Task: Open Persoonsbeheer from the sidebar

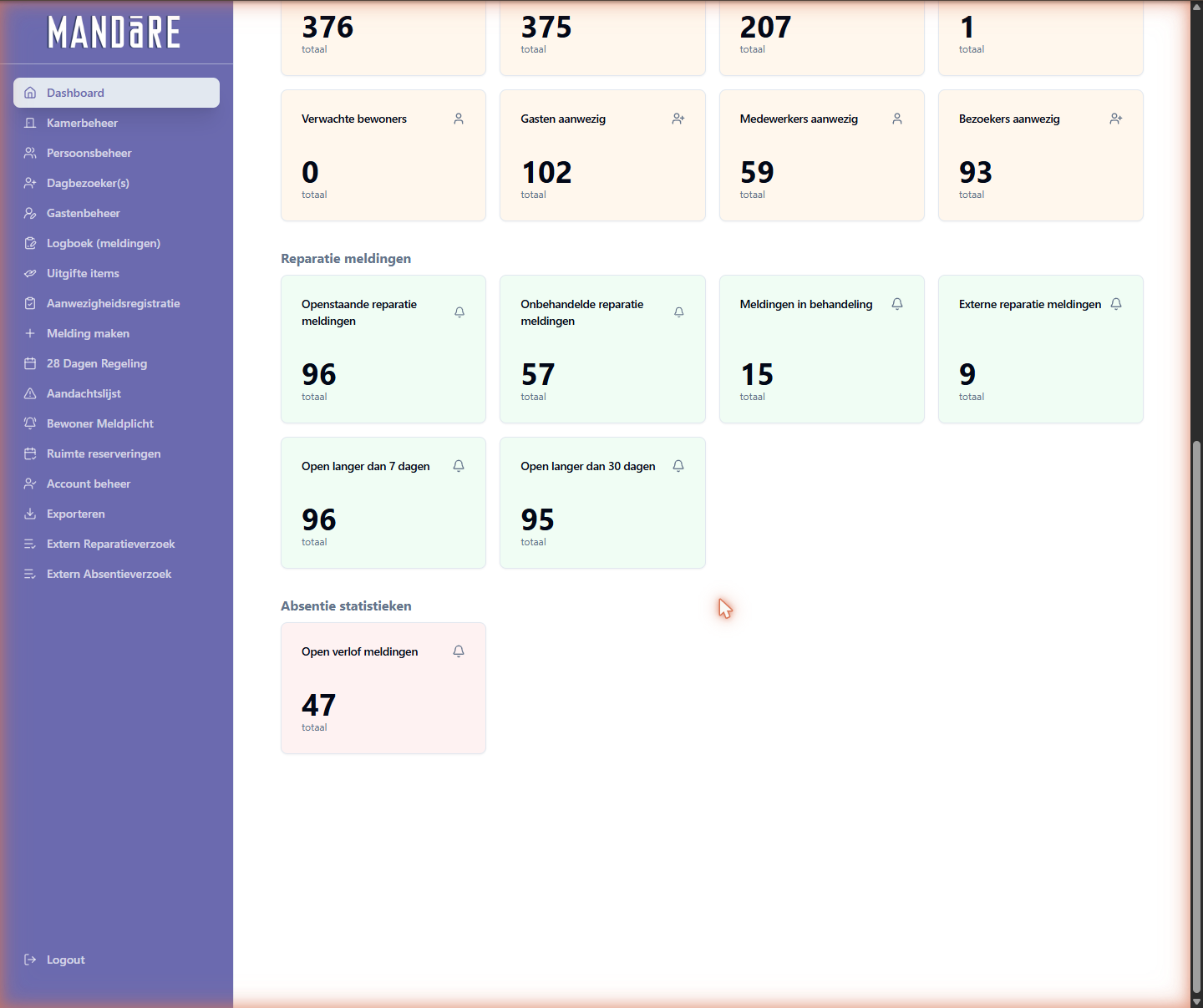Action: coord(116,153)
